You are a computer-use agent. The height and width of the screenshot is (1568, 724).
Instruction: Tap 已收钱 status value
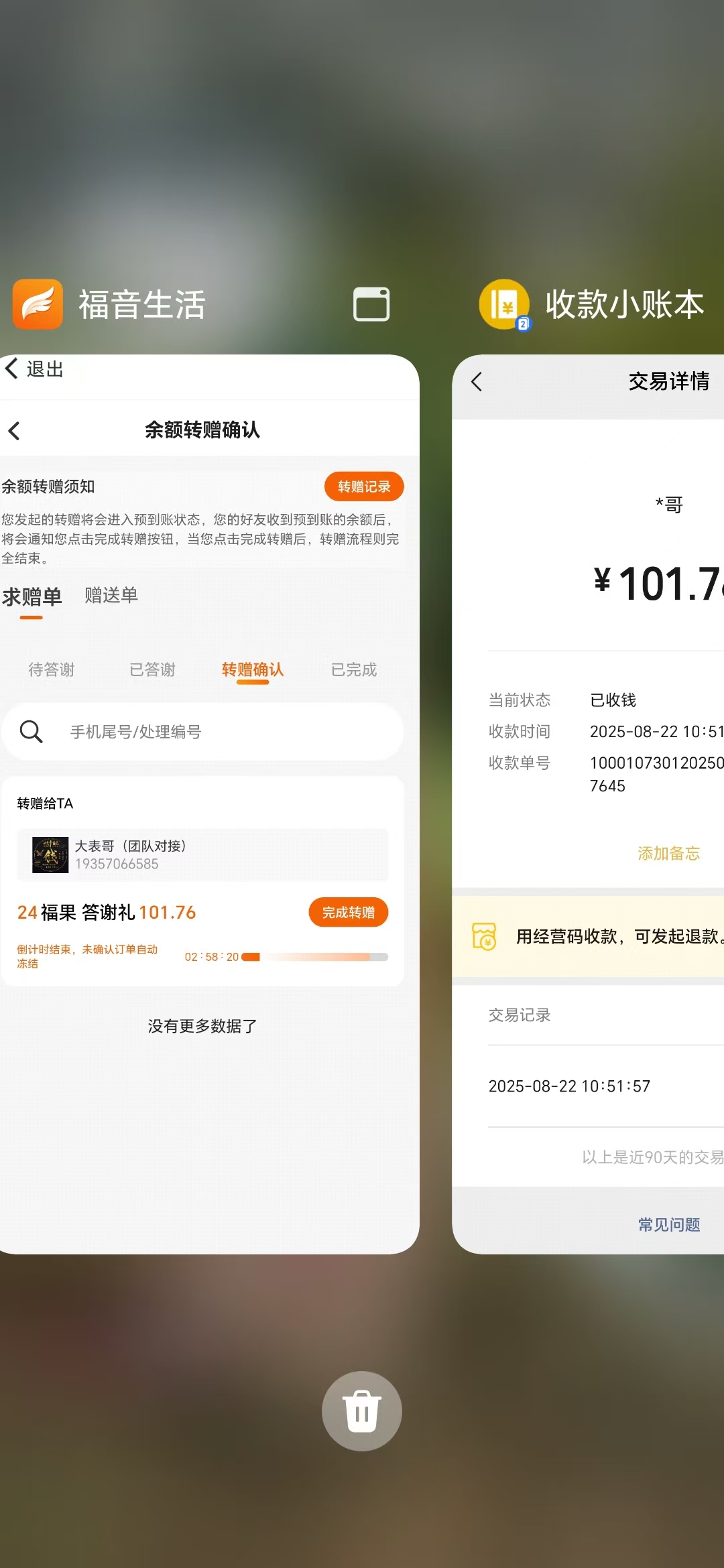[613, 700]
